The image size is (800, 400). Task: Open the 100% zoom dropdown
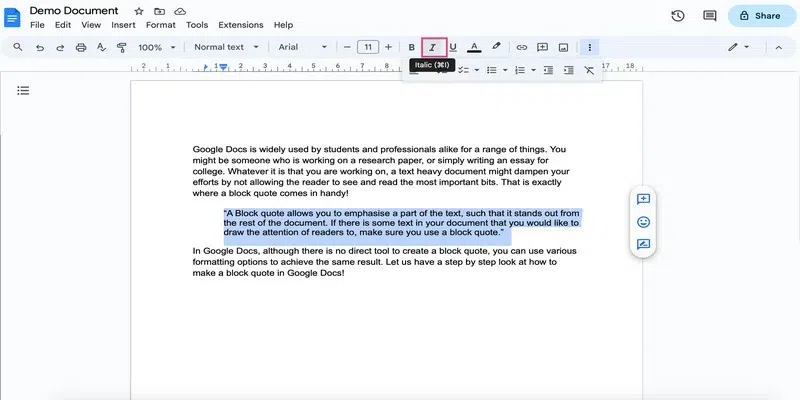pyautogui.click(x=157, y=47)
